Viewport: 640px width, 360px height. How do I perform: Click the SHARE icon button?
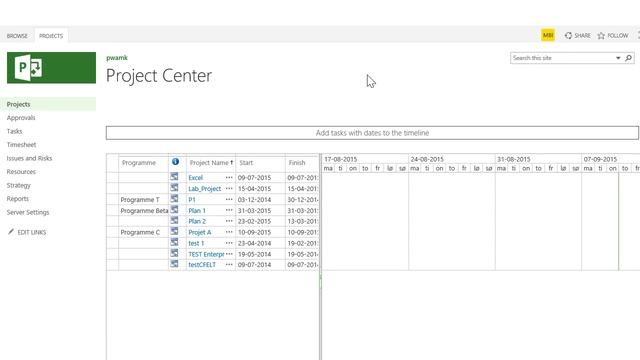[x=568, y=36]
